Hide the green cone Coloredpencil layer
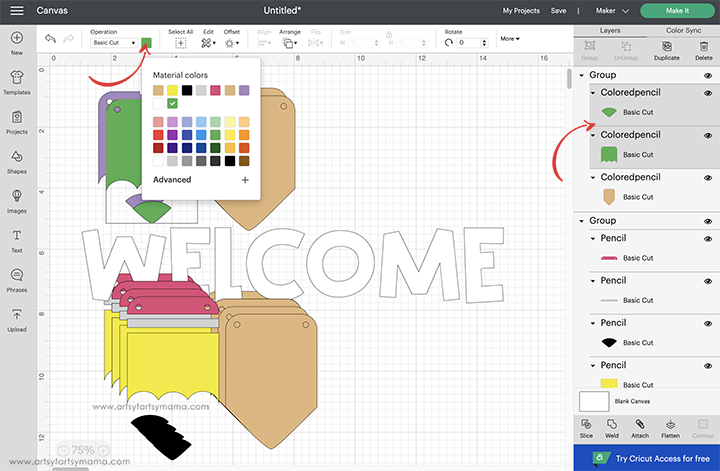This screenshot has height=471, width=720. pos(708,93)
